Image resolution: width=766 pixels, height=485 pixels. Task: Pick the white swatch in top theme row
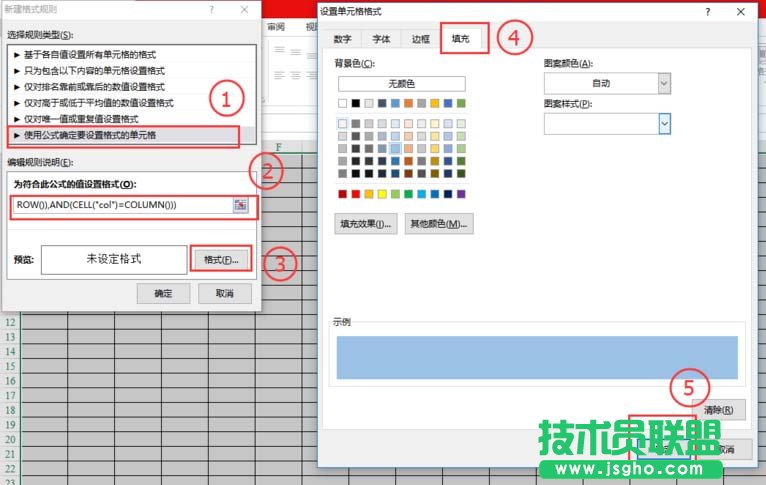[342, 103]
